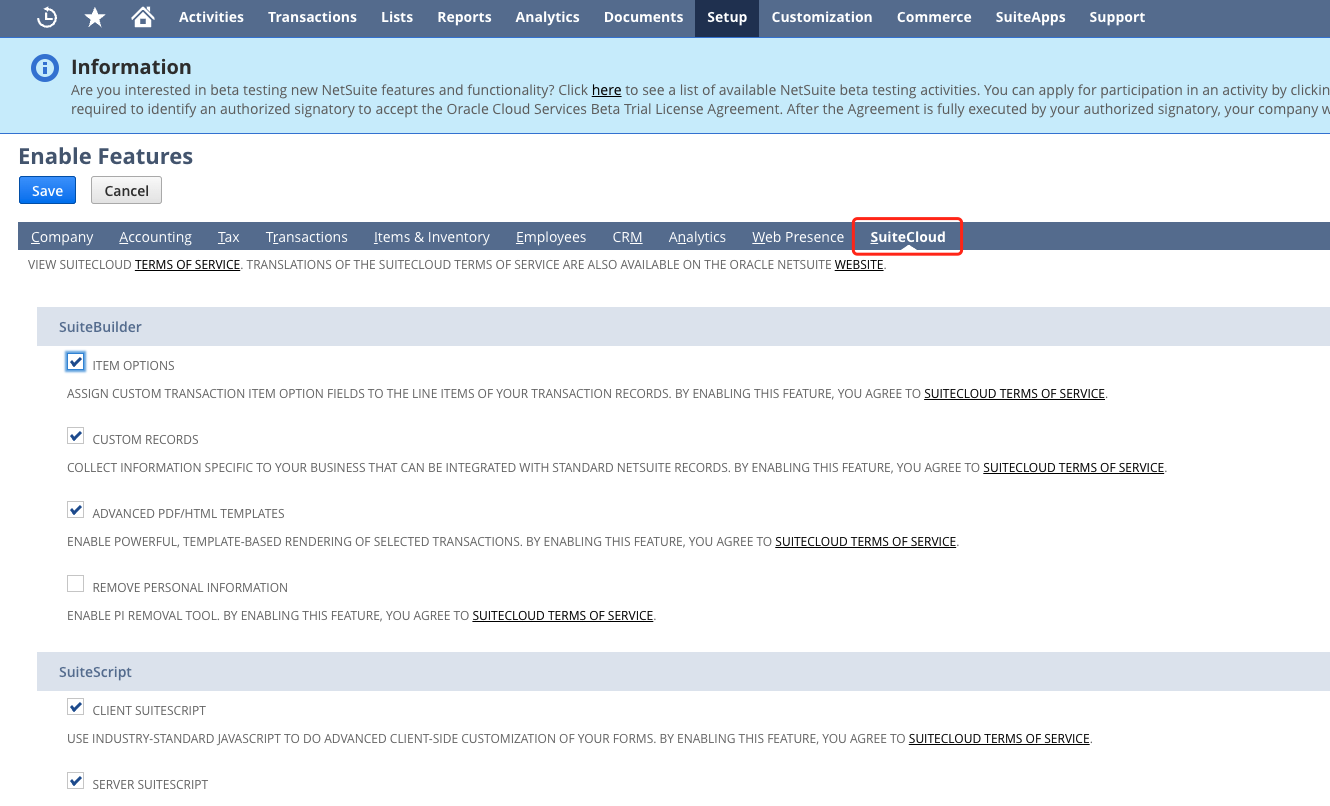Switch to the Items & Inventory tab
This screenshot has width=1330, height=806.
click(432, 237)
